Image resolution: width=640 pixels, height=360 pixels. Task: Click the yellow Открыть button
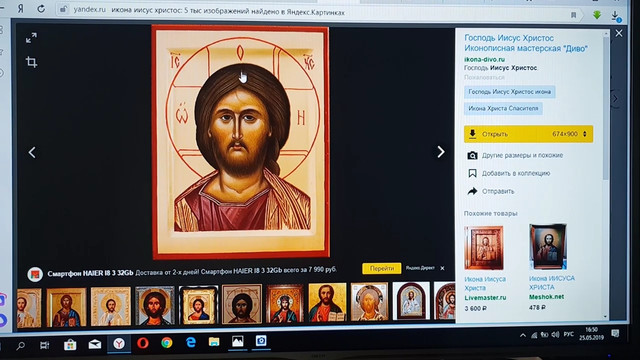coord(528,134)
